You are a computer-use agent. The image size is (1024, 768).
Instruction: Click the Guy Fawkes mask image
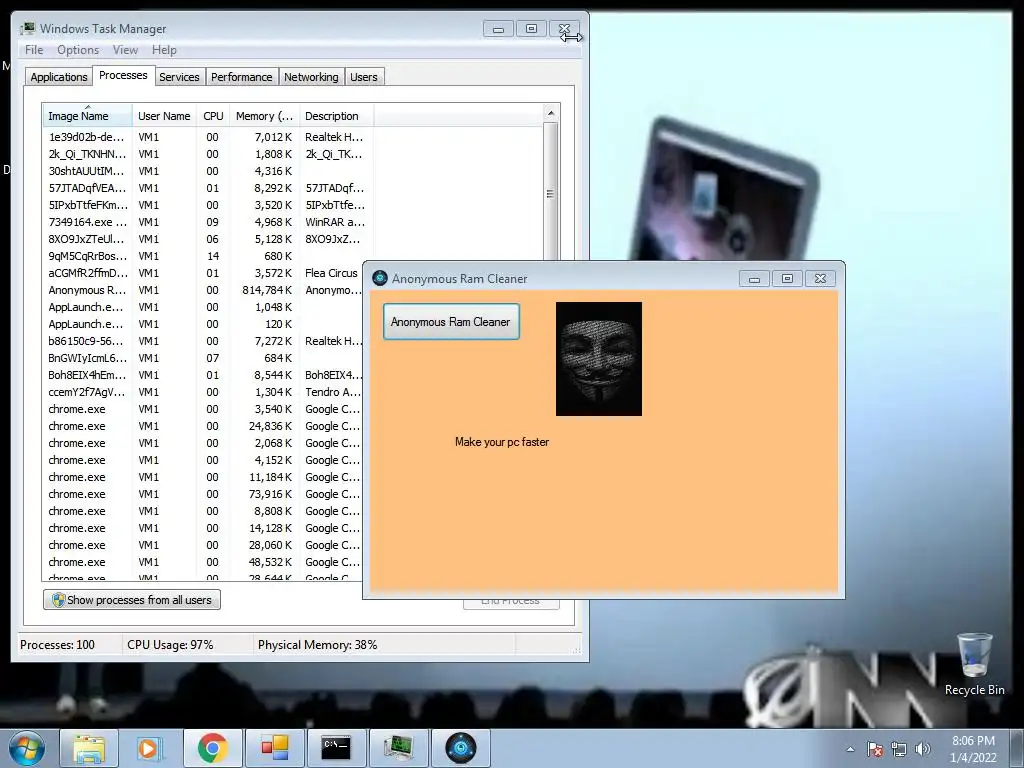click(599, 359)
